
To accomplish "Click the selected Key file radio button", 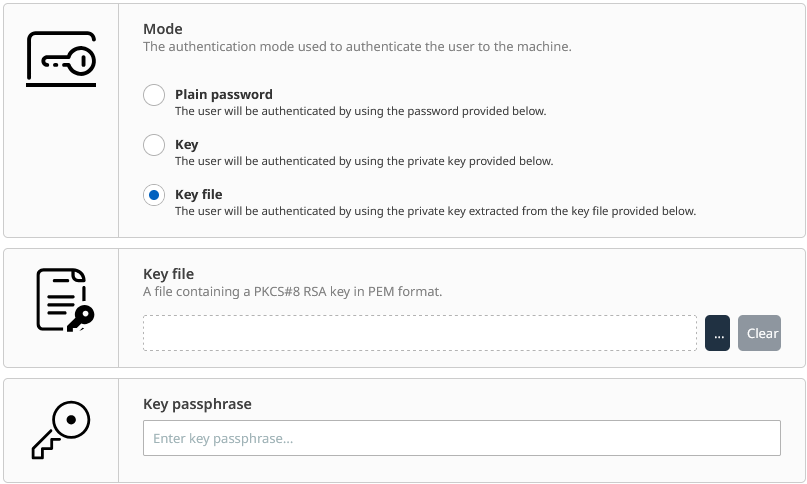I will coord(154,195).
